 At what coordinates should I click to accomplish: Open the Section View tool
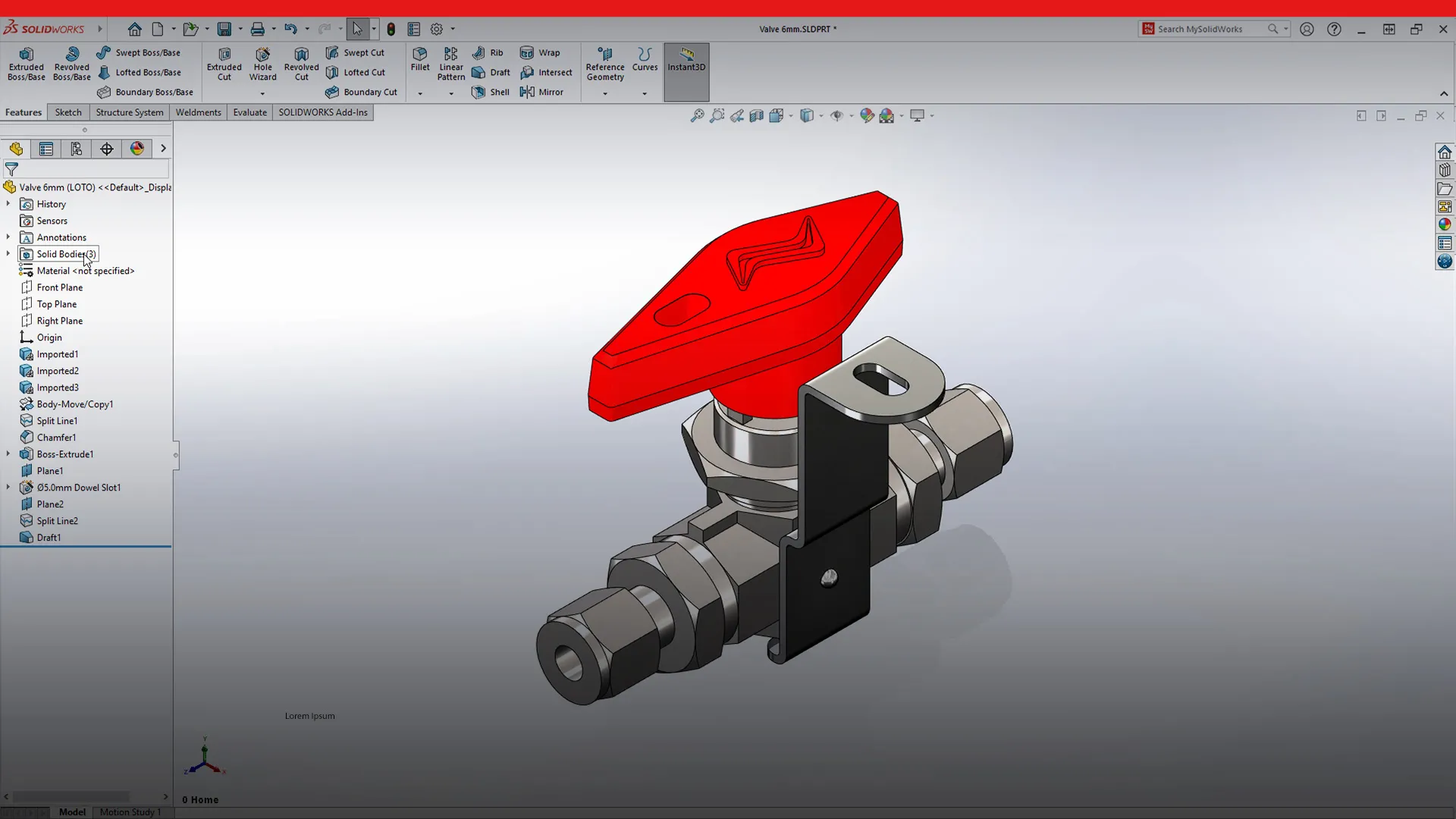pyautogui.click(x=757, y=115)
